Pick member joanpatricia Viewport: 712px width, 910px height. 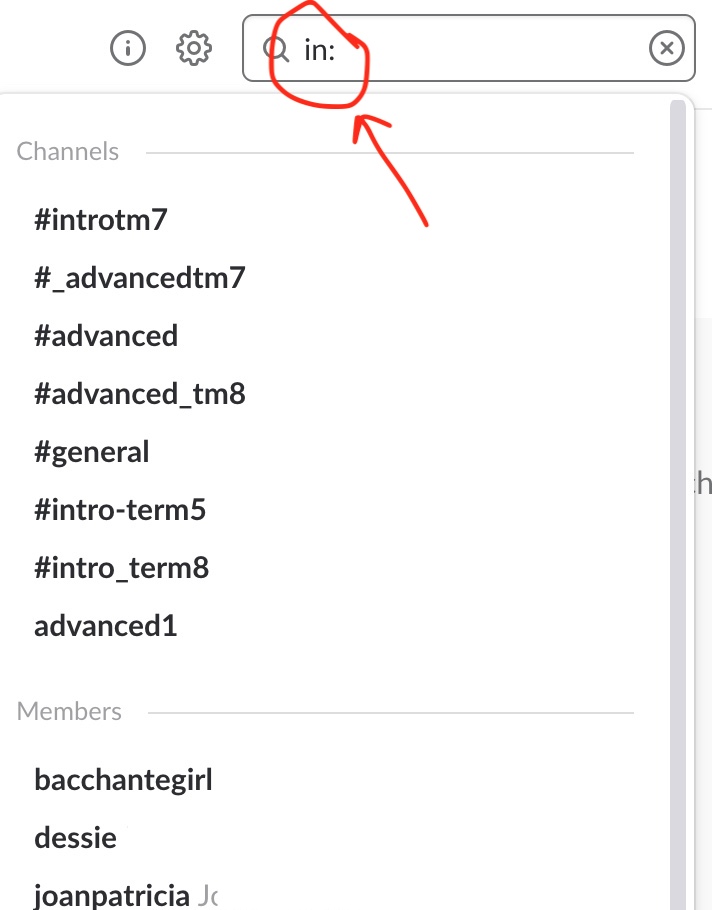(x=111, y=893)
